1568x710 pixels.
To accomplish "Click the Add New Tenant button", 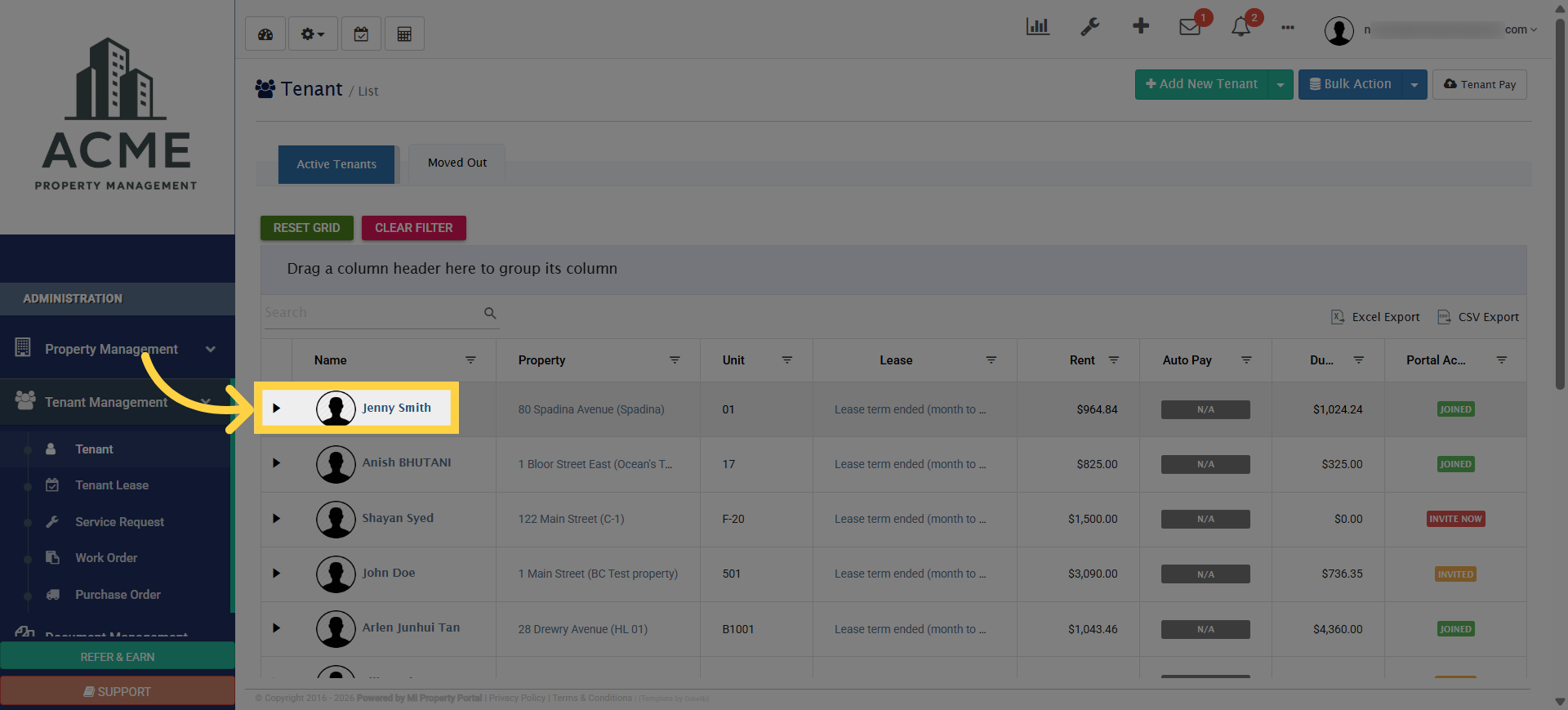I will coord(1201,84).
